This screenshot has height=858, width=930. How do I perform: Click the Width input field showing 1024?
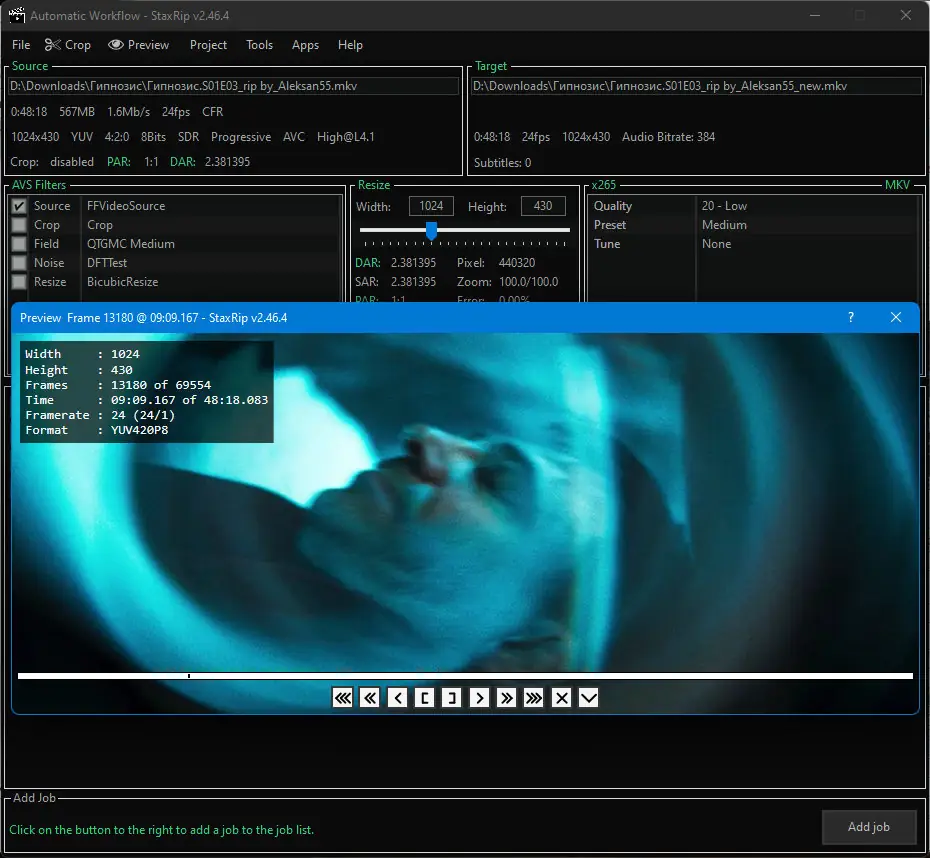tap(431, 206)
